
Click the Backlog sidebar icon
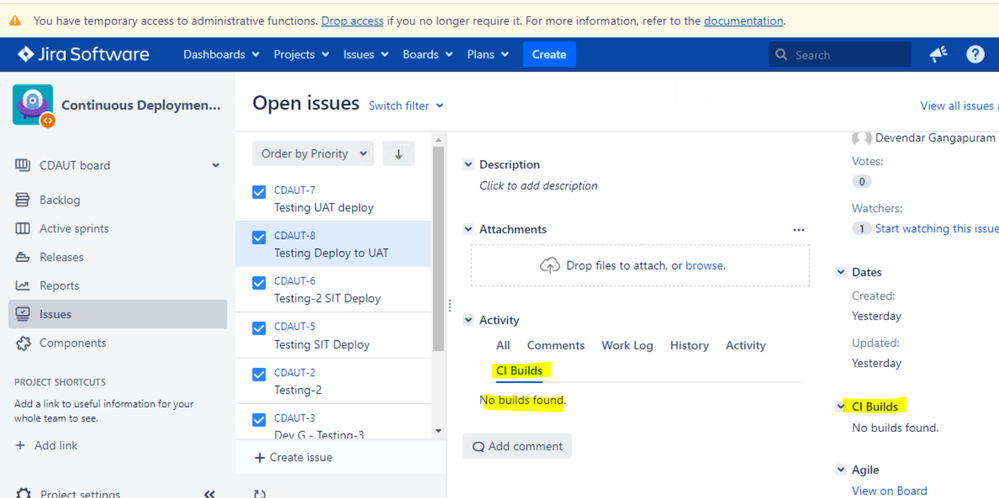click(22, 200)
